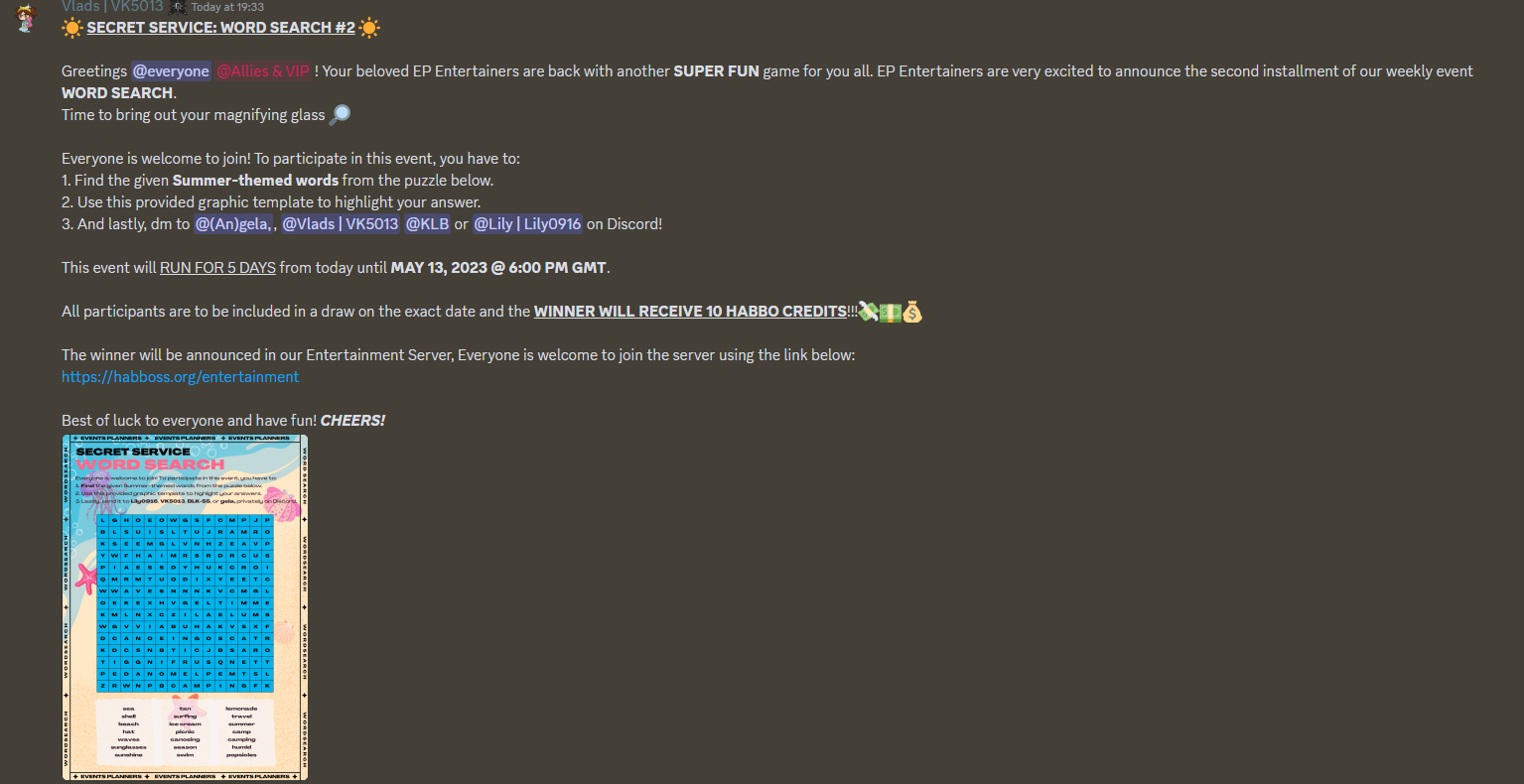Open the habboss.org/entertainment link
1524x784 pixels.
180,377
